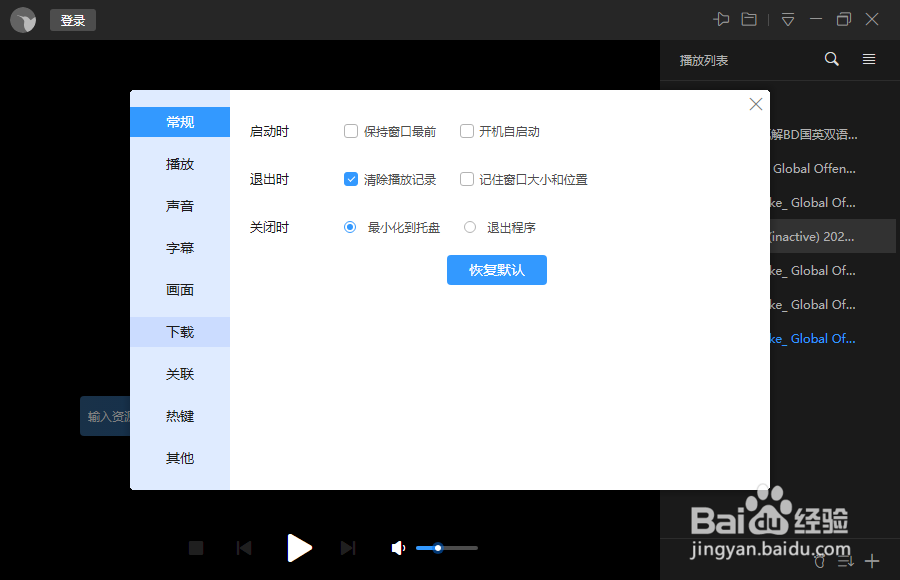900x580 pixels.
Task: Go to the 字幕 settings tab
Action: (x=180, y=248)
